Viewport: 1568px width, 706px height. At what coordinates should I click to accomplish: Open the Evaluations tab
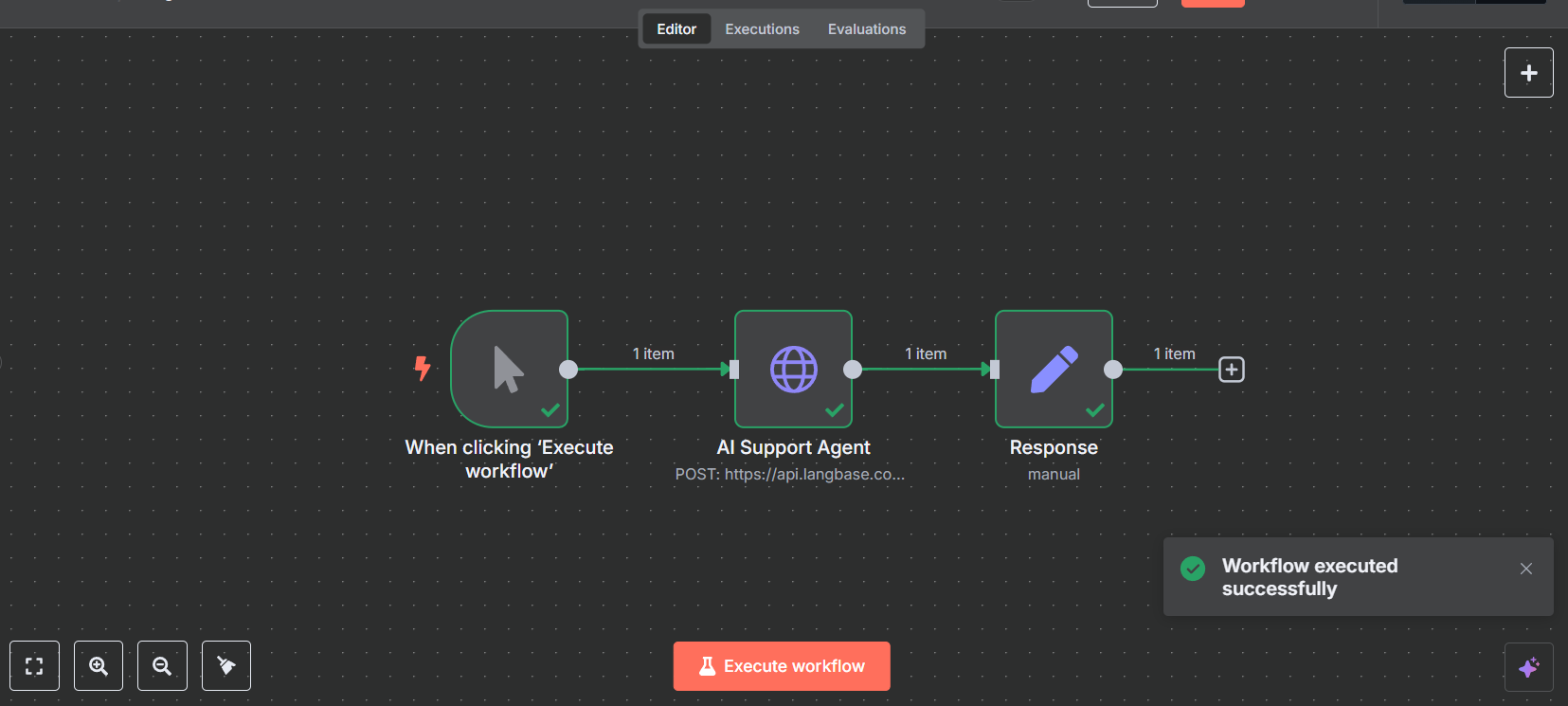coord(867,29)
